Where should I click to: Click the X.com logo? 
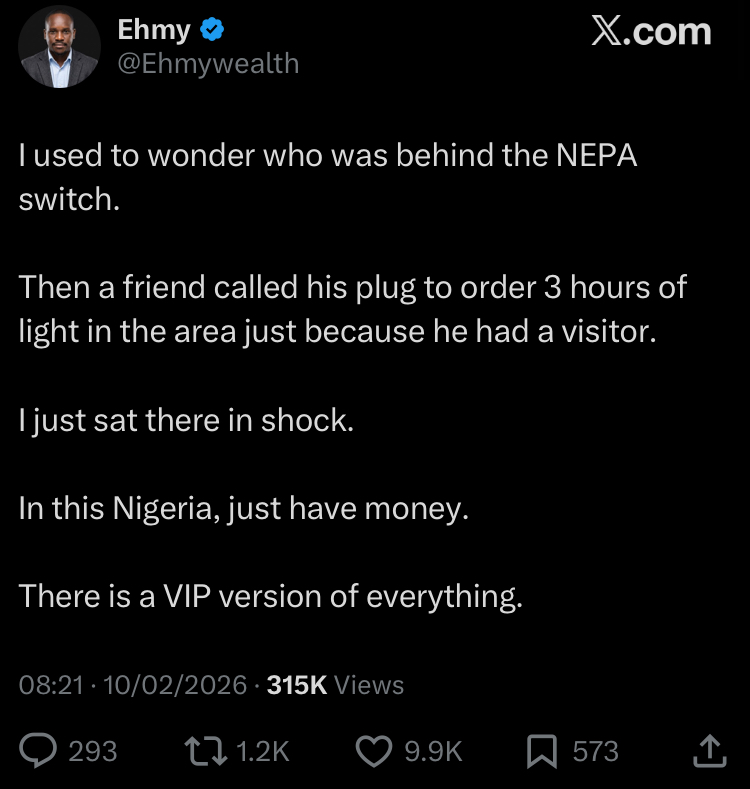tap(651, 32)
